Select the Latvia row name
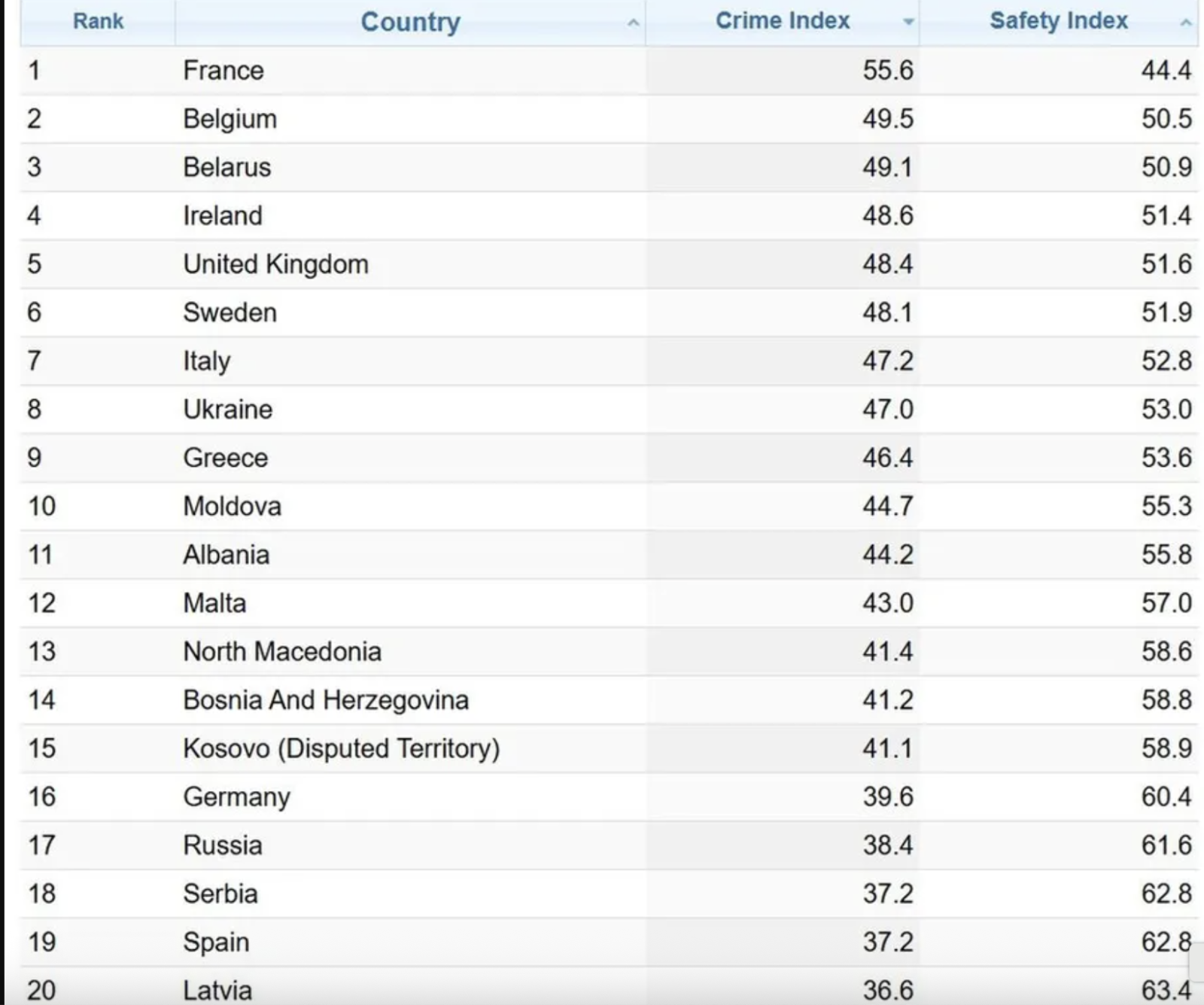This screenshot has width=1204, height=1005. [217, 990]
